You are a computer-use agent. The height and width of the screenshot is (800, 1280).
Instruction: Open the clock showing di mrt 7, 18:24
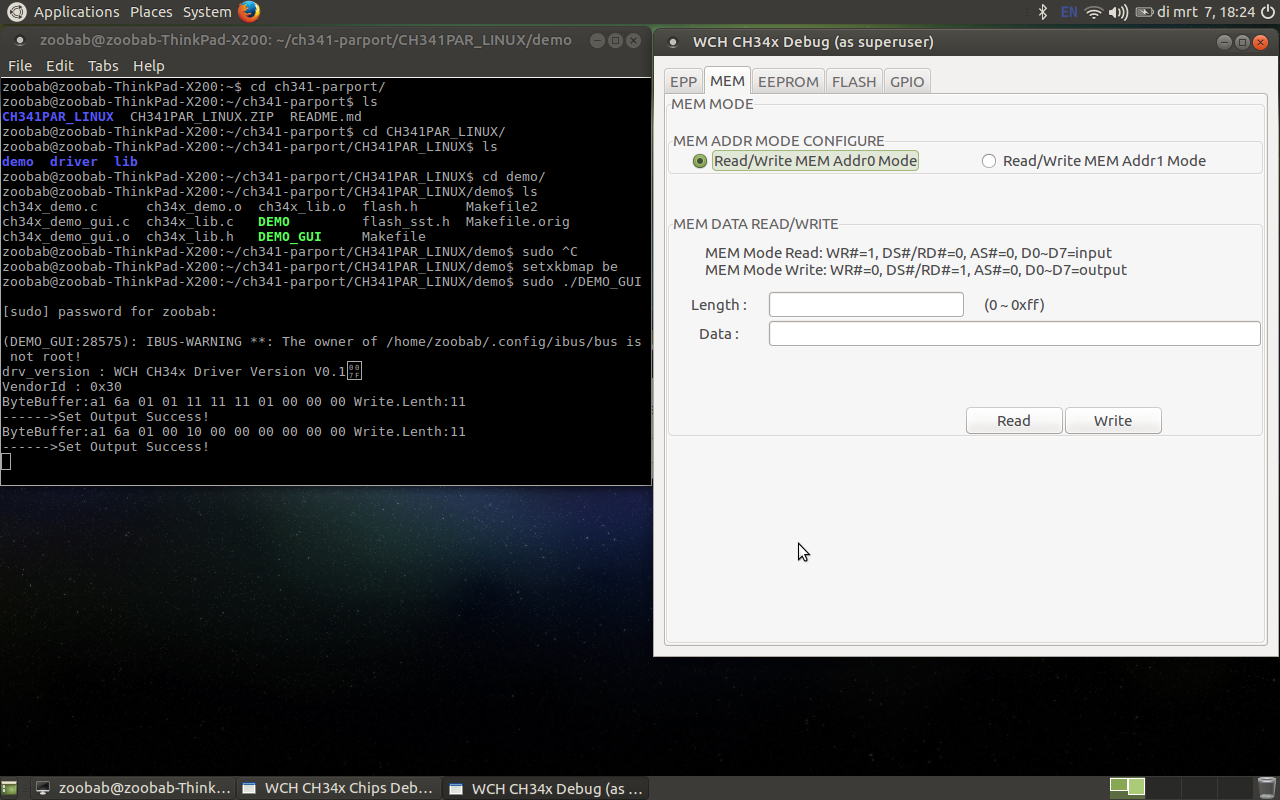pos(1205,12)
